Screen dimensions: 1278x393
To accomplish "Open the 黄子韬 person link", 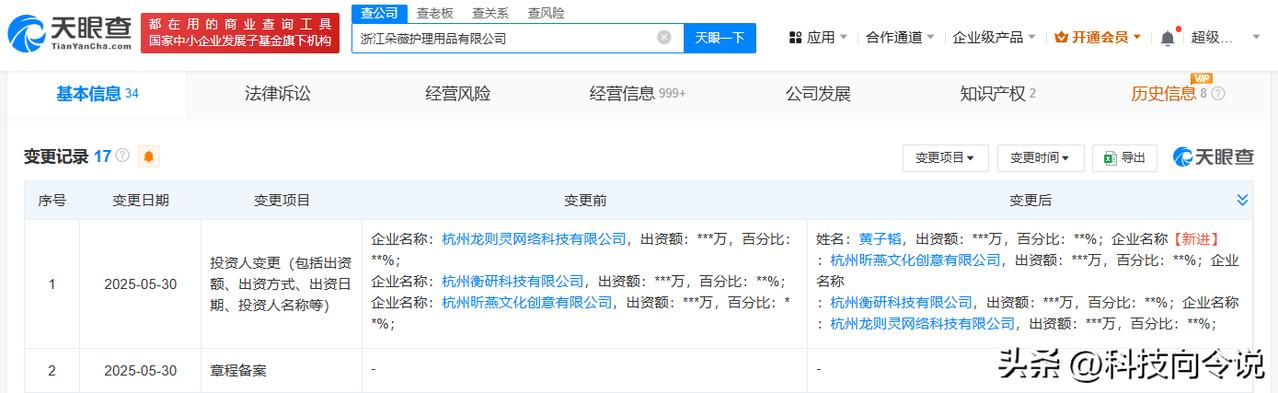I will [880, 239].
